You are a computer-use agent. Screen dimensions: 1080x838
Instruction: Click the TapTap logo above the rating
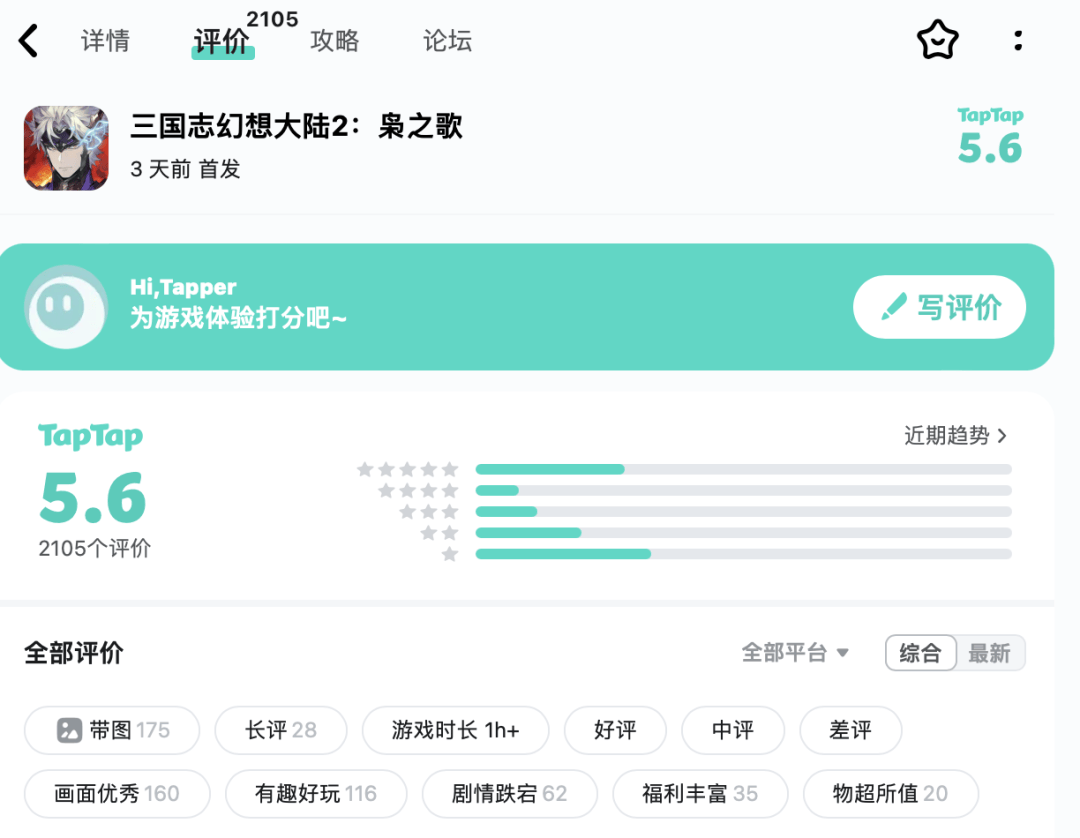90,437
